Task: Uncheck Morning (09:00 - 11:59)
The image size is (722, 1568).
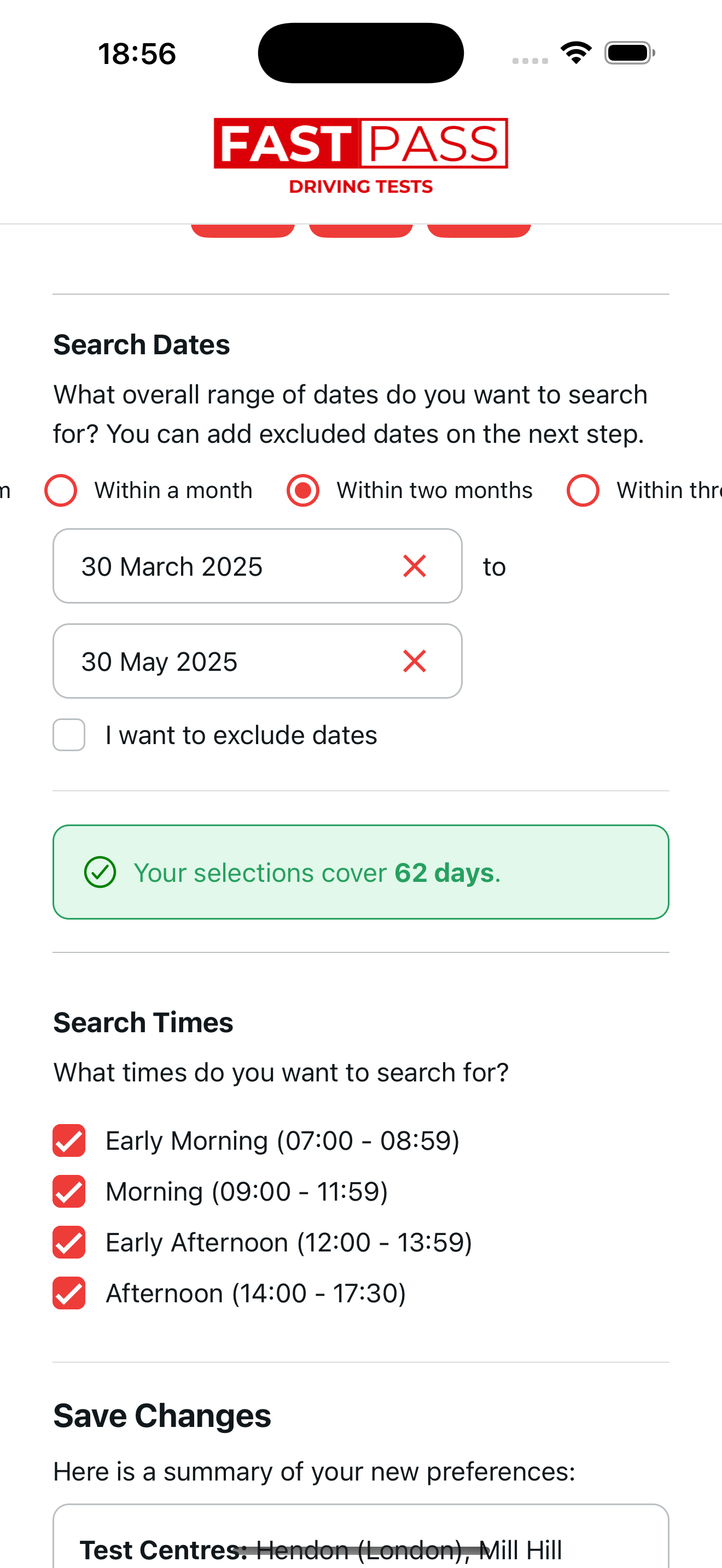Action: [69, 1191]
